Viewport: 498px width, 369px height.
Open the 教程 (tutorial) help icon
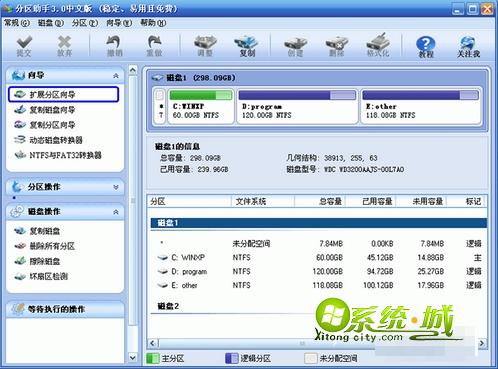[426, 47]
